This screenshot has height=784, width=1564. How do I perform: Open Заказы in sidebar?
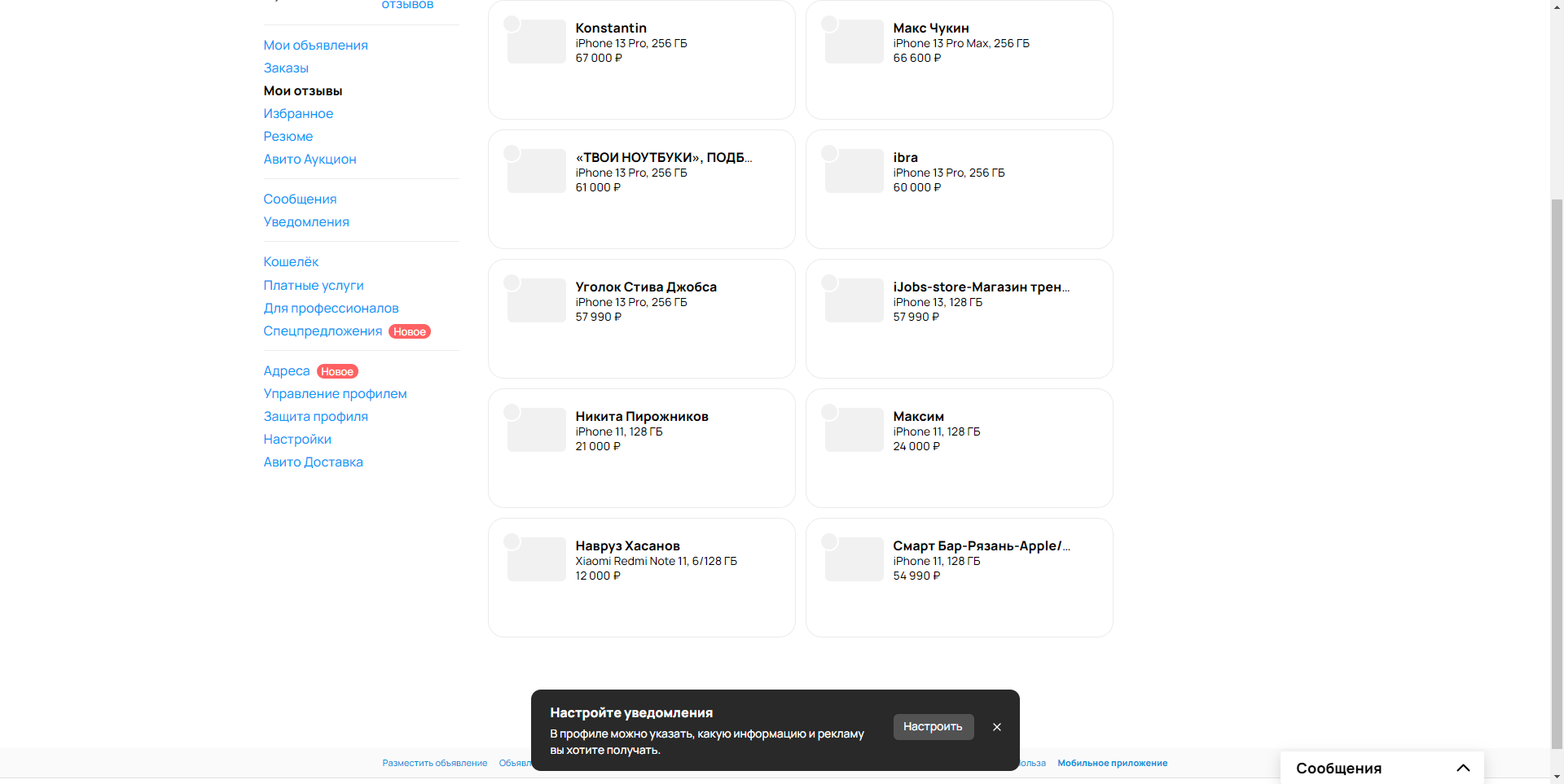pos(286,68)
